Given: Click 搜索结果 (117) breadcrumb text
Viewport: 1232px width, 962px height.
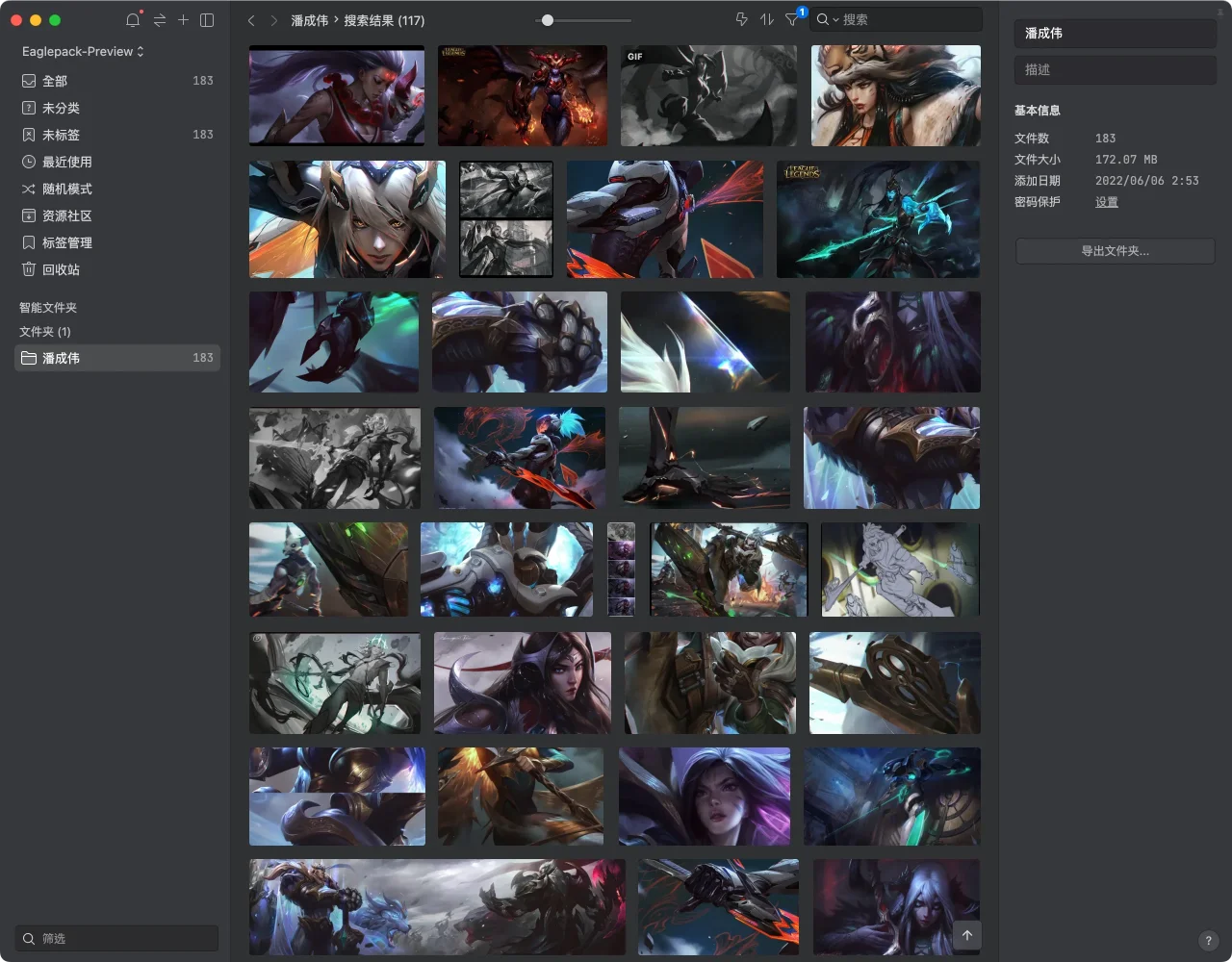Looking at the screenshot, I should coord(384,20).
